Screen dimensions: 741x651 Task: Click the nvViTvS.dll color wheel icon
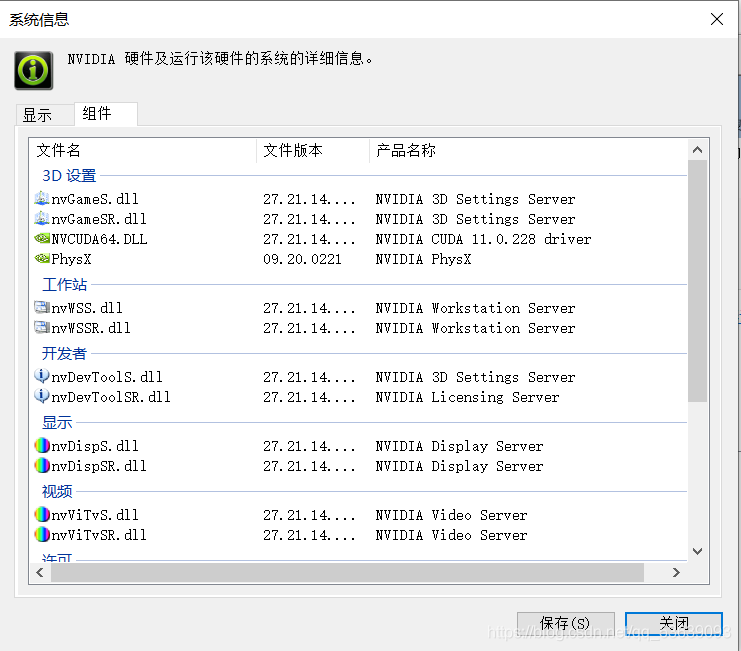42,514
